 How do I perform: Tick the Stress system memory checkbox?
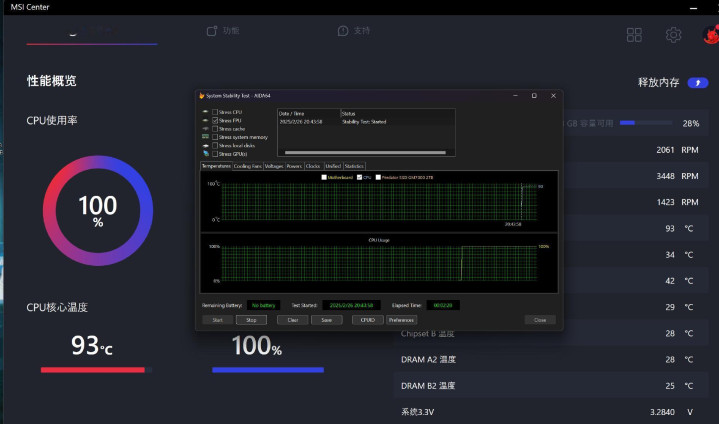tap(215, 137)
